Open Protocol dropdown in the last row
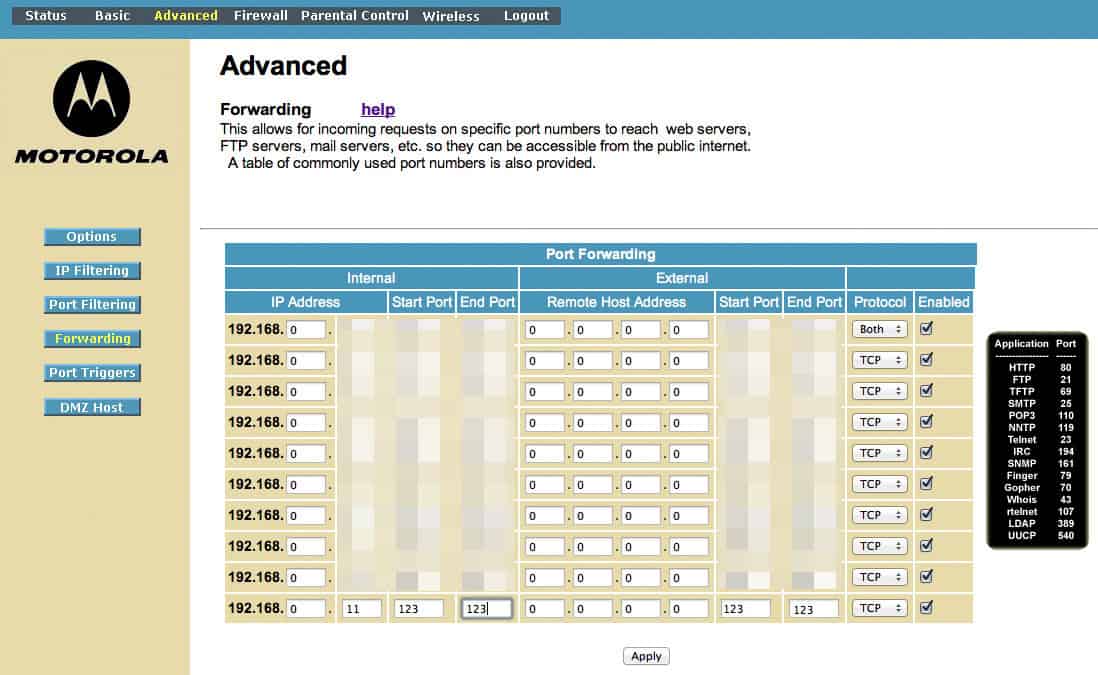The width and height of the screenshot is (1098, 675). pyautogui.click(x=879, y=608)
